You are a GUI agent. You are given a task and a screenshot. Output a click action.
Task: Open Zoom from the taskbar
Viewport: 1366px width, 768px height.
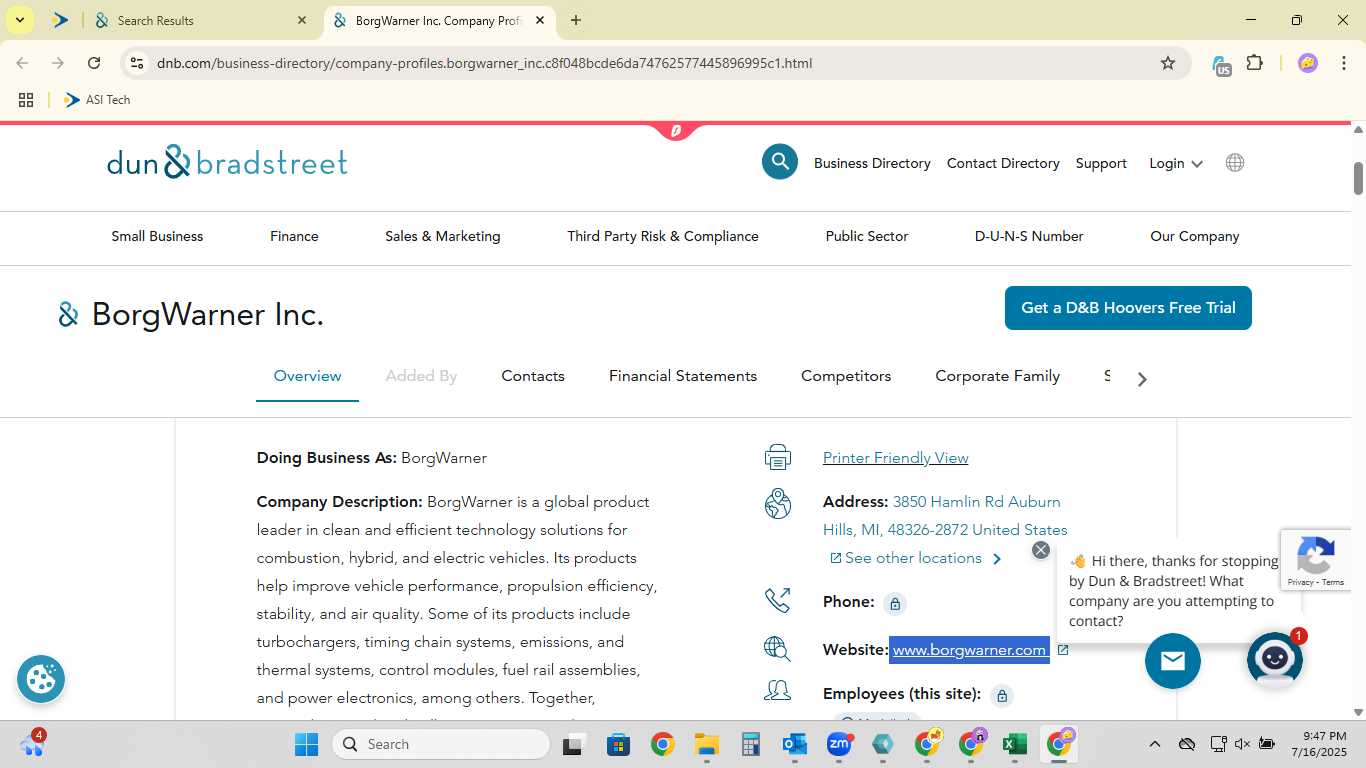coord(839,744)
